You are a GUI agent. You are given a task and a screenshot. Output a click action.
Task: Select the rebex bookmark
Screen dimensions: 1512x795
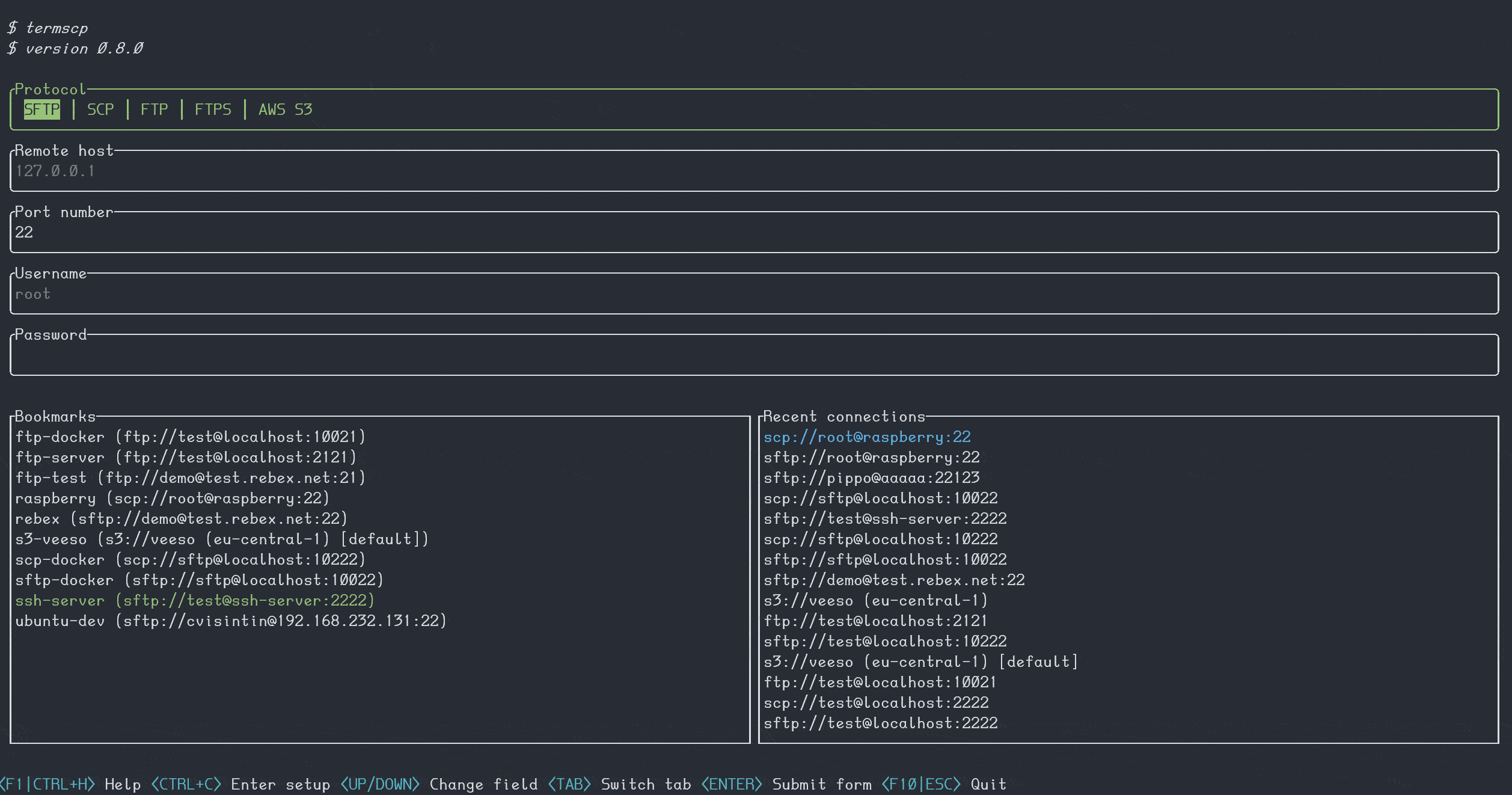click(x=180, y=518)
